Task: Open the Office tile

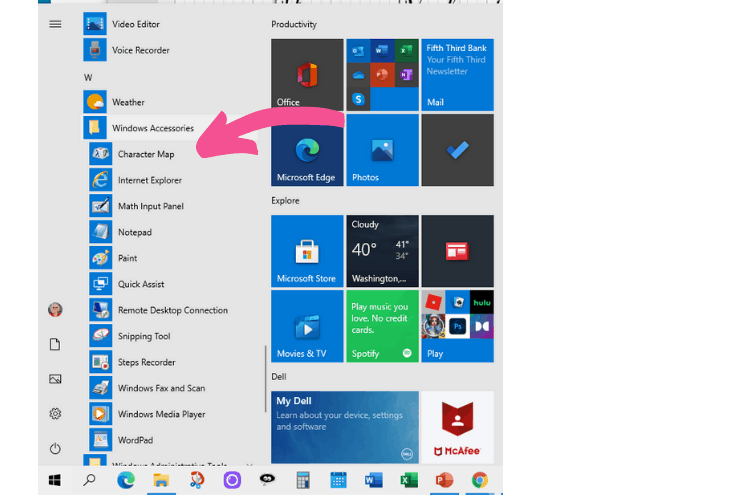Action: [307, 75]
